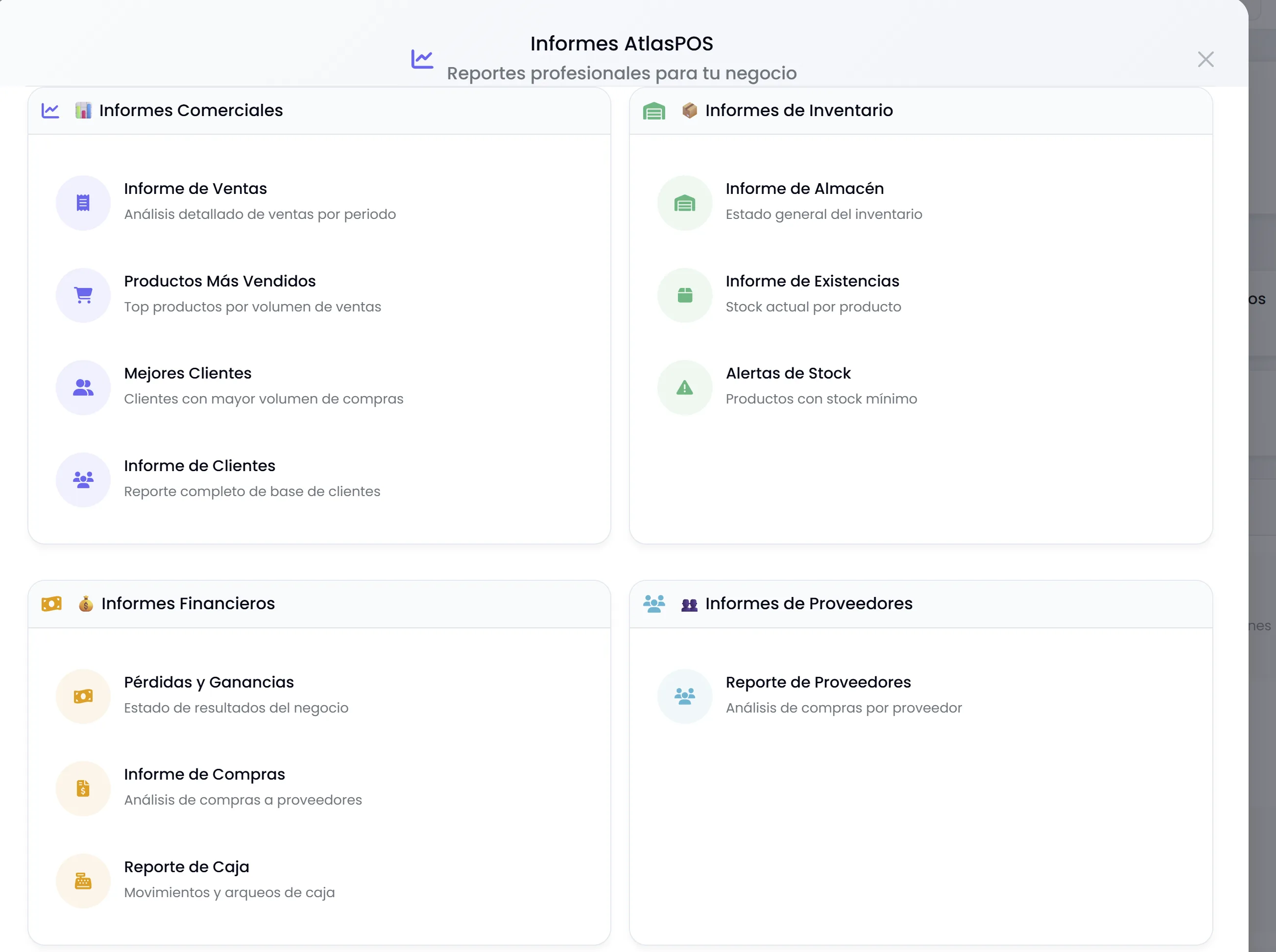This screenshot has height=952, width=1276.
Task: Open Productos Más Vendidos report
Action: [x=219, y=281]
